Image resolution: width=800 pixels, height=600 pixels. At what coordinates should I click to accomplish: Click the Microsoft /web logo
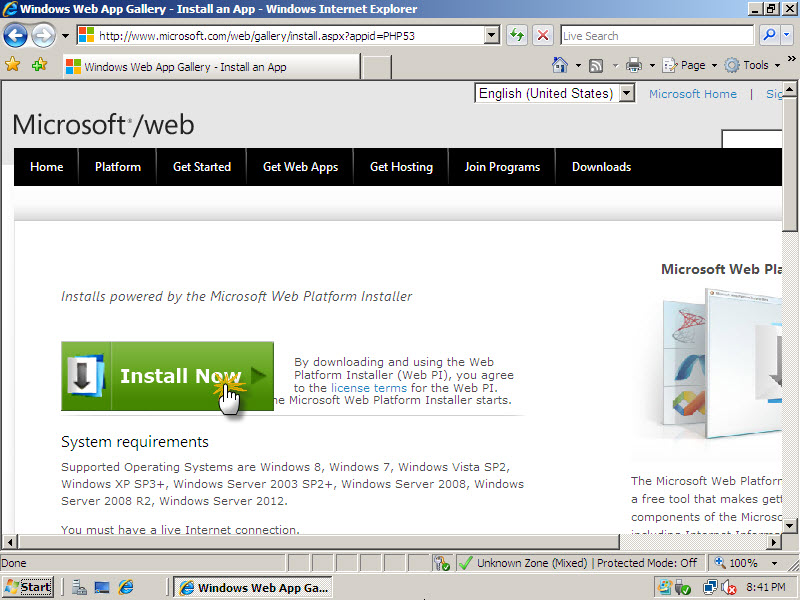pos(103,124)
